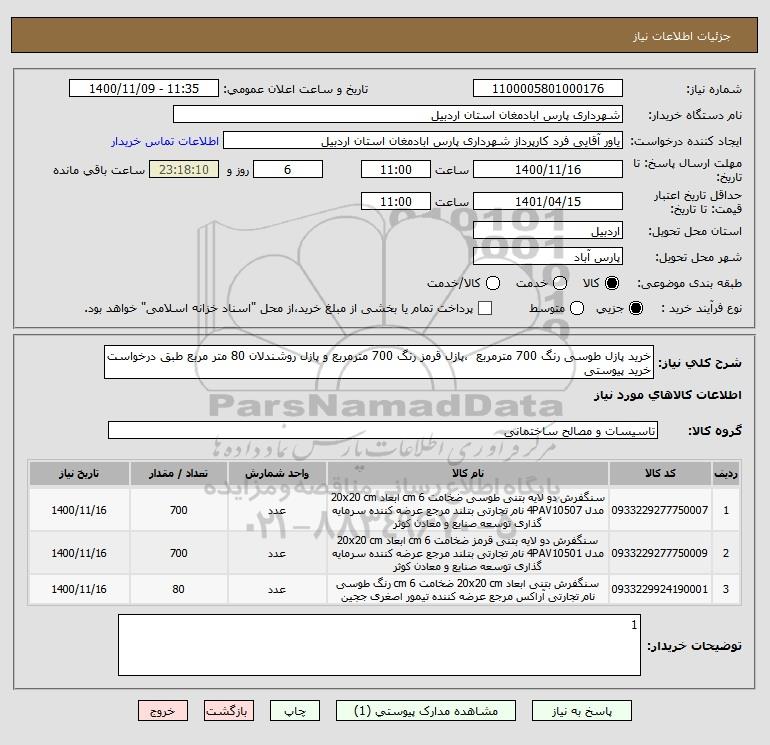Select the جزیی purchase type radio
Screen dimensions: 770x745
(635, 308)
